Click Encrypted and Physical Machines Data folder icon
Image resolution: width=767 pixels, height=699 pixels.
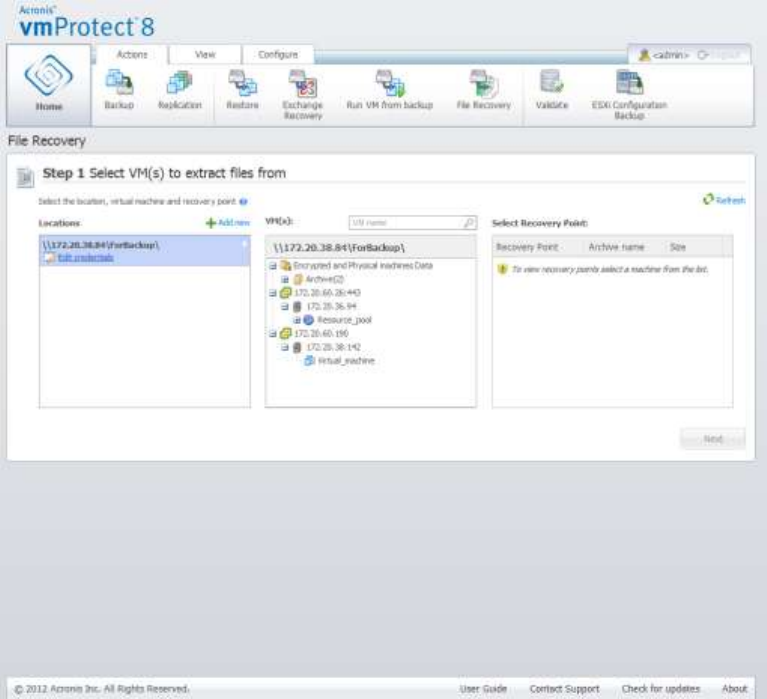click(x=286, y=266)
